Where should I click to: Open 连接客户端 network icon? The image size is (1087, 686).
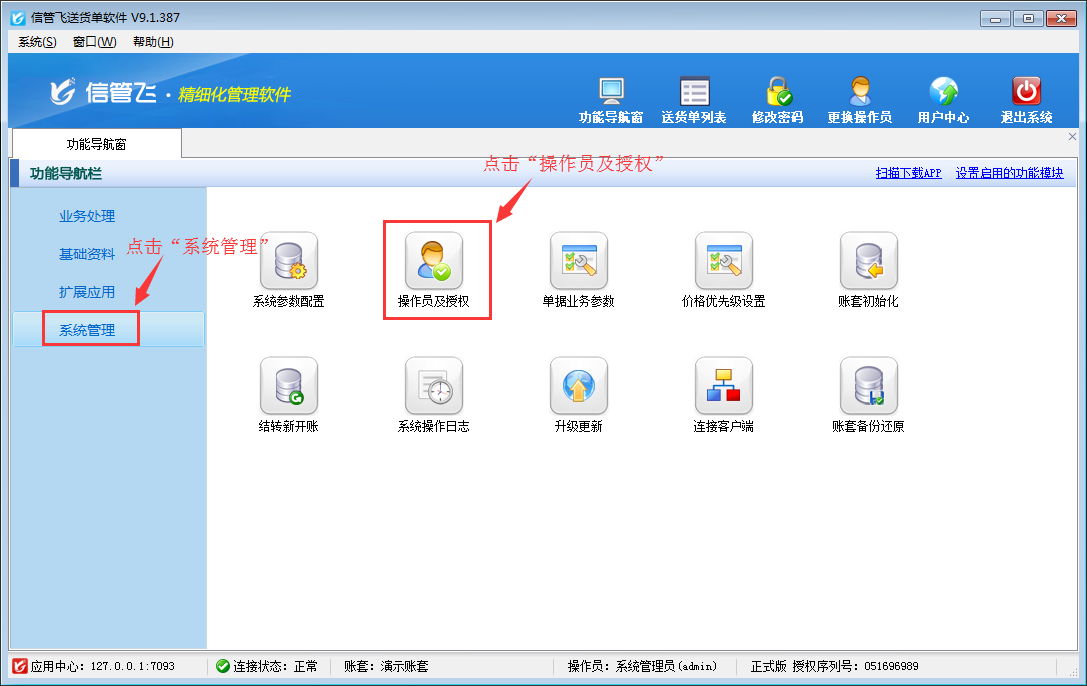point(724,386)
